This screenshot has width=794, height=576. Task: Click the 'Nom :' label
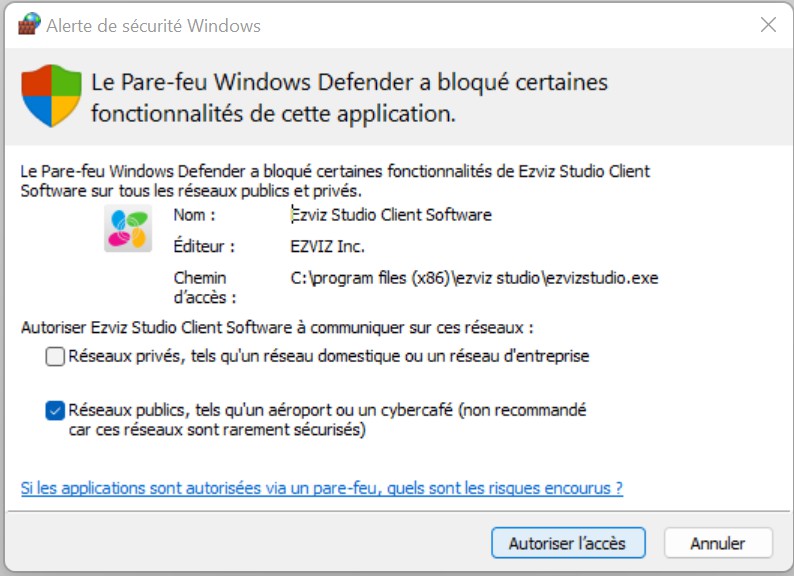point(194,215)
